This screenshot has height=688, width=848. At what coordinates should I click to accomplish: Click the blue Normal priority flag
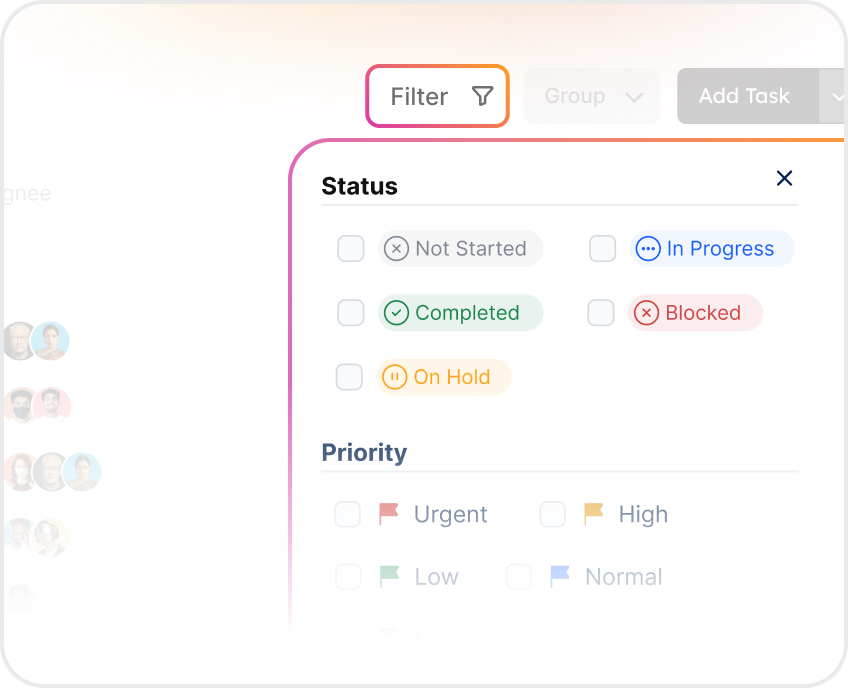(560, 577)
